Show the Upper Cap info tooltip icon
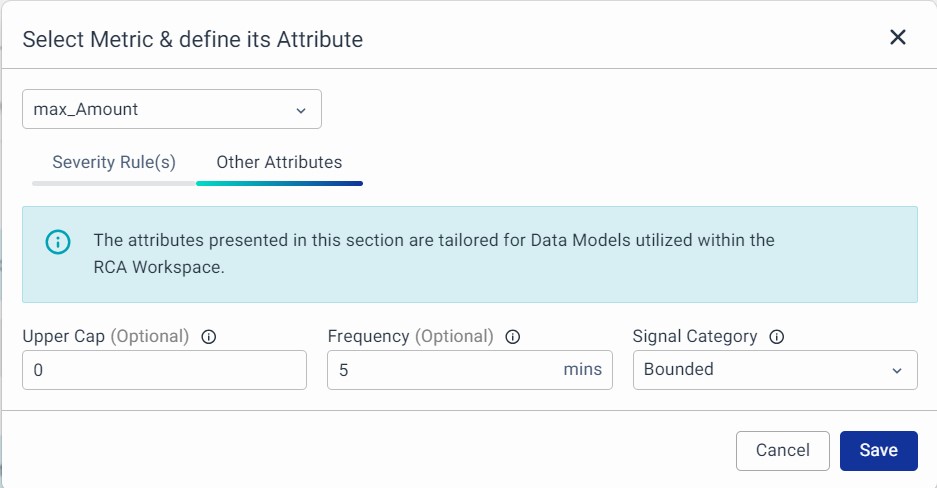Screen dimensions: 937x488 click(209, 337)
